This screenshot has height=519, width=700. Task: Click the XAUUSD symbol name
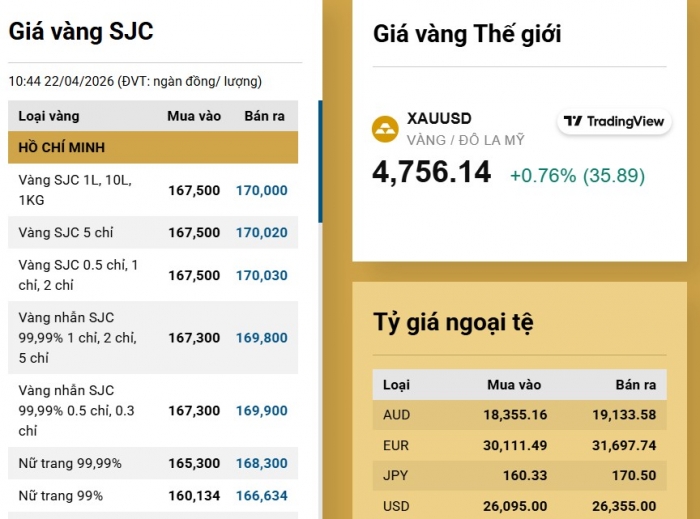[x=439, y=118]
